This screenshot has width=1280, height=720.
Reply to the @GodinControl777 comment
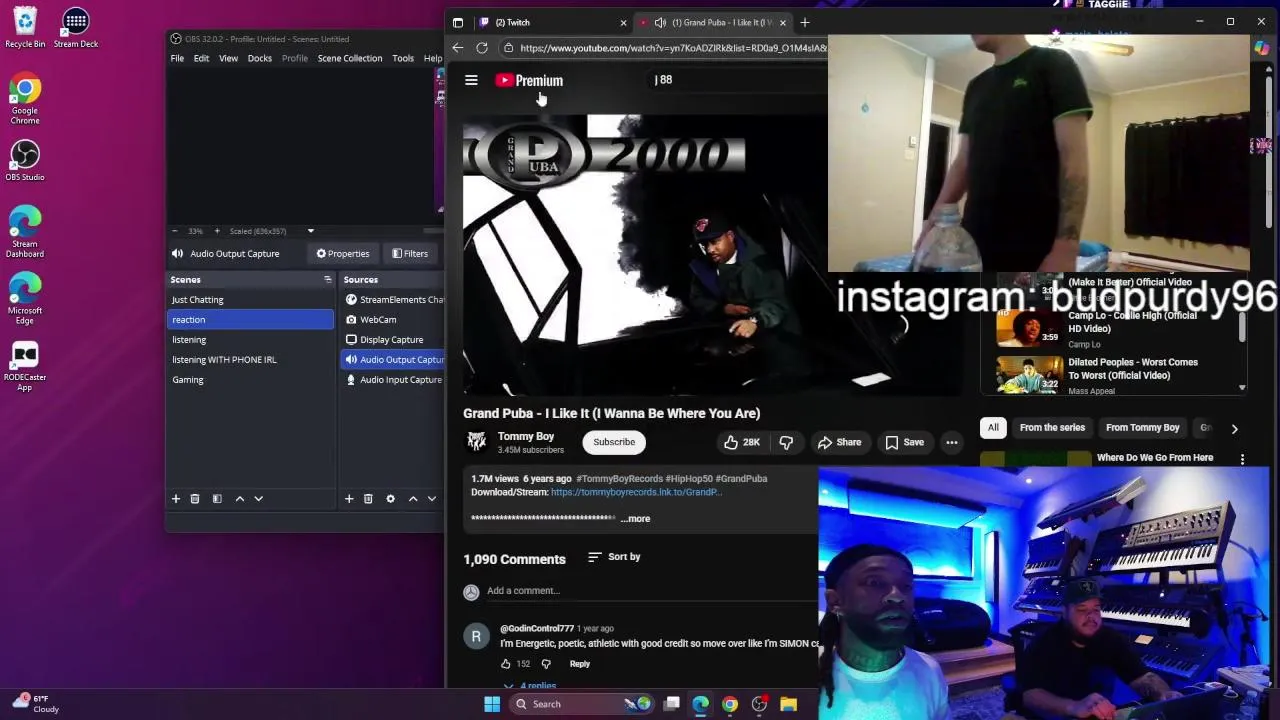pos(580,664)
